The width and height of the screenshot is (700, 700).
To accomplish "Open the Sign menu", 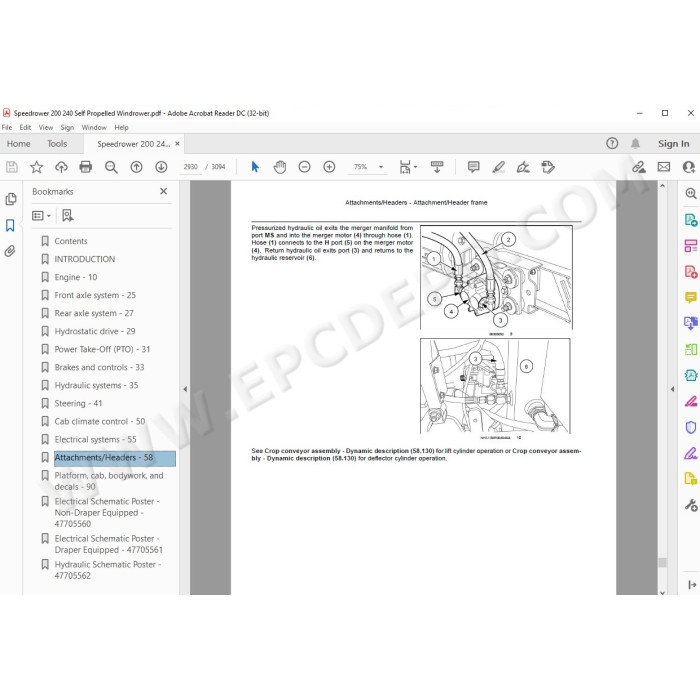I will 67,127.
